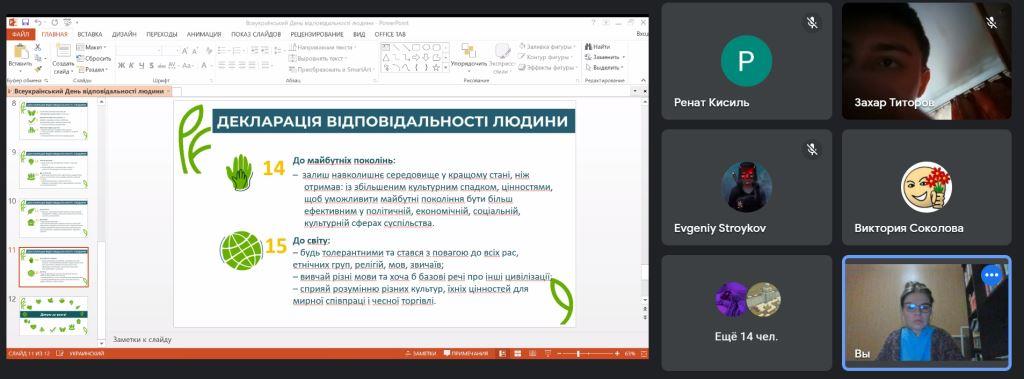Expand the Выделить select dropdown
This screenshot has width=1024, height=379.
pyautogui.click(x=605, y=67)
